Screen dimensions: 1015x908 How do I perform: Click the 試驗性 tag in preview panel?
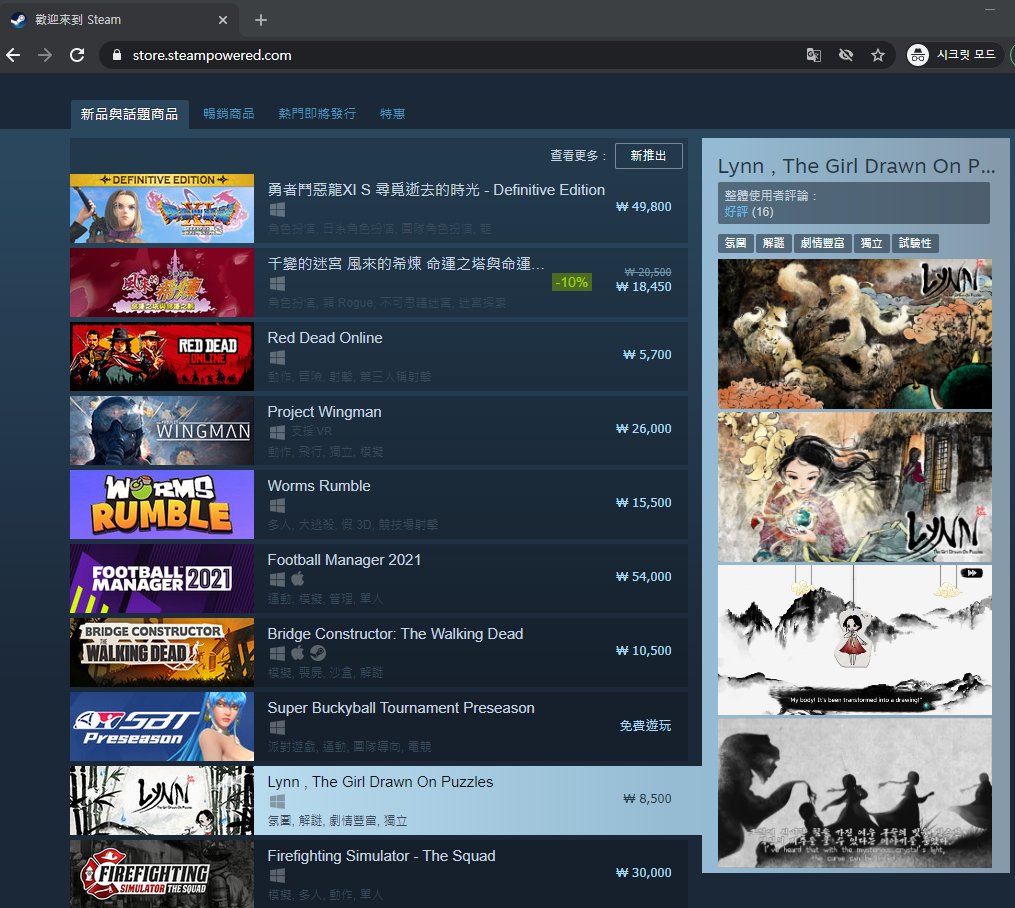coord(915,243)
